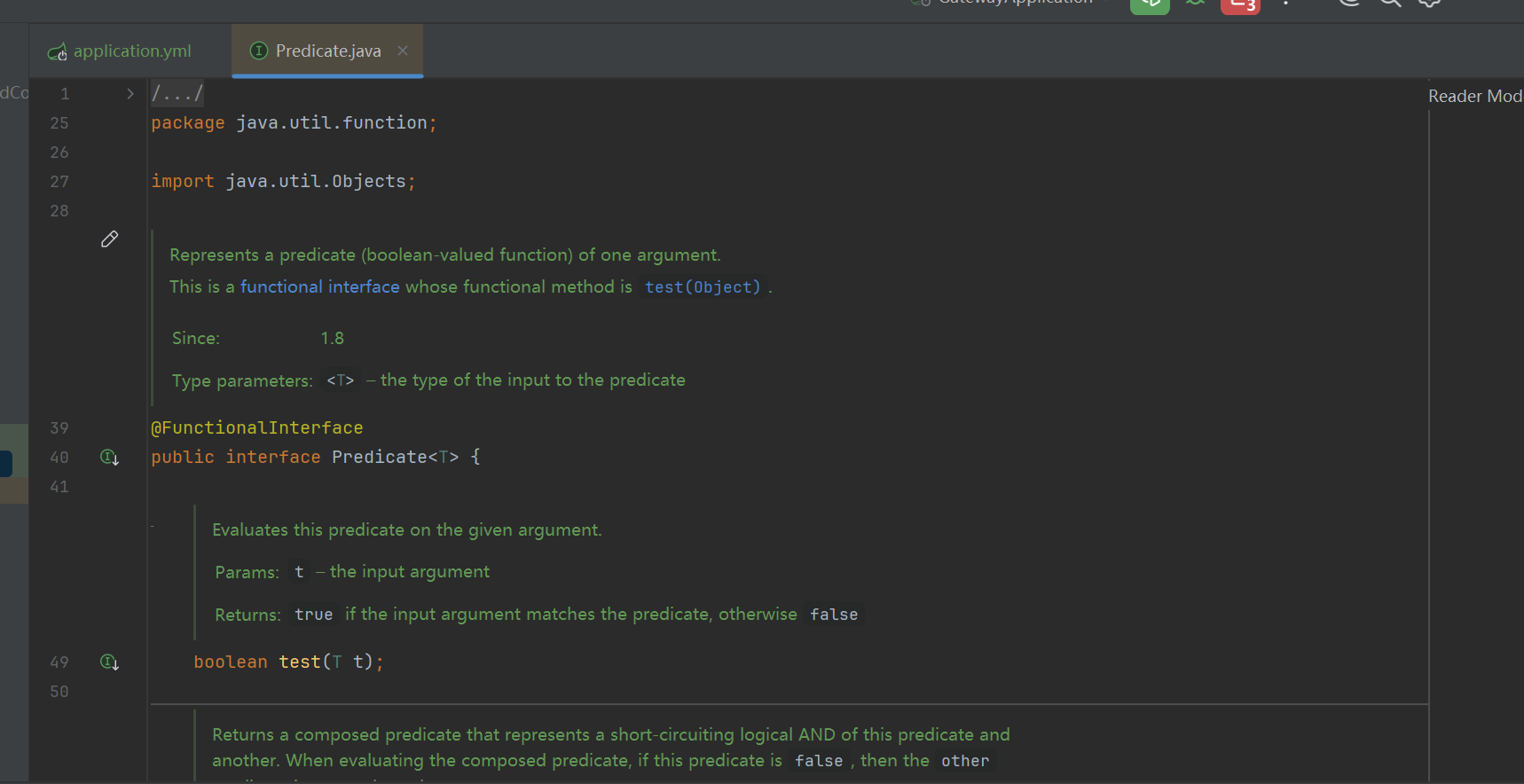This screenshot has width=1524, height=784.
Task: Click the application.yml file type icon
Action: click(57, 52)
